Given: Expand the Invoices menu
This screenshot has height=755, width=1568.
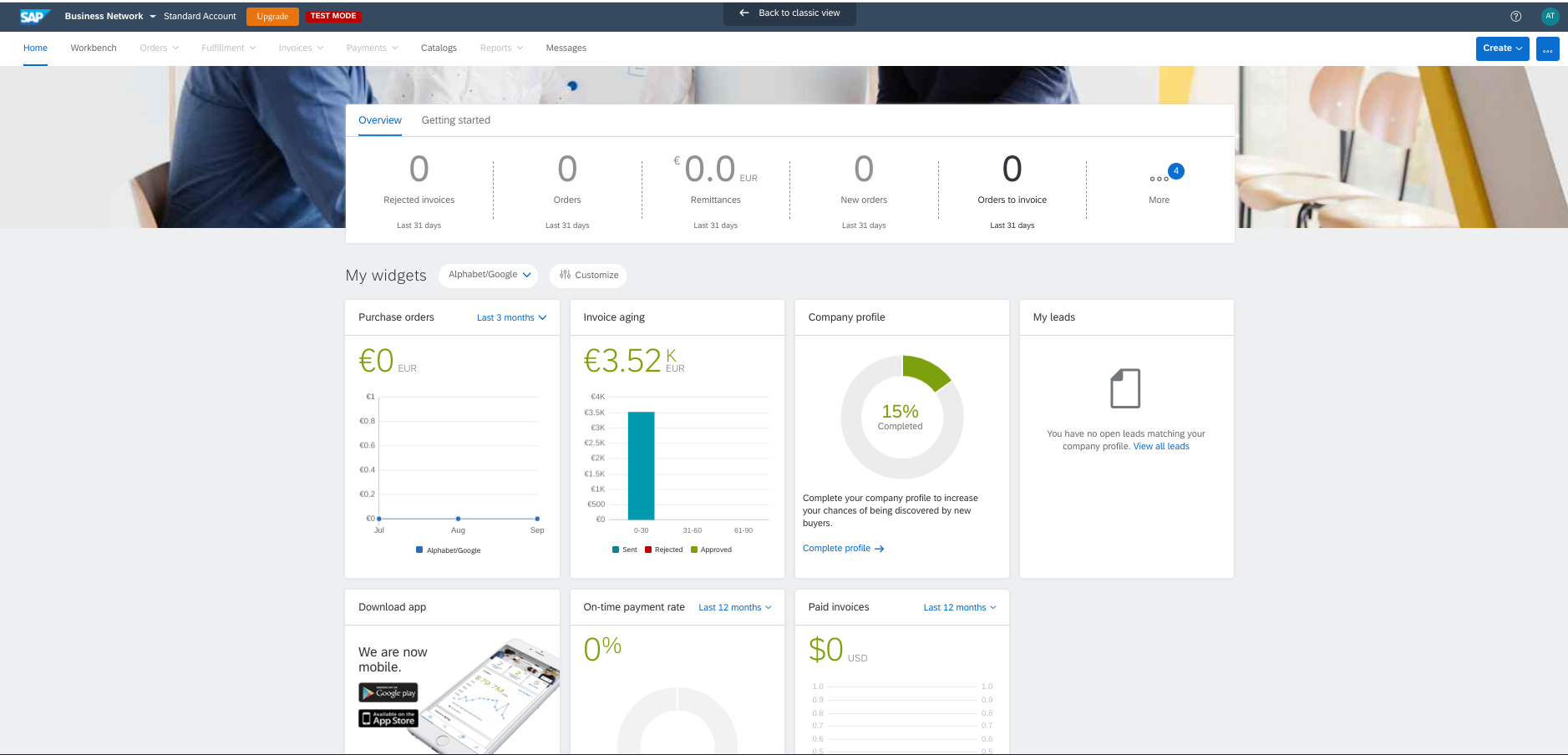Looking at the screenshot, I should point(301,48).
